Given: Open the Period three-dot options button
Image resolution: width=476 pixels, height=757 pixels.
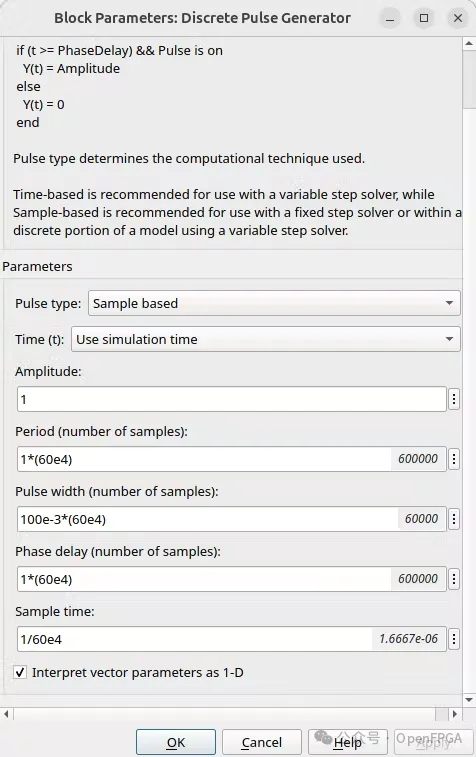Looking at the screenshot, I should click(x=454, y=459).
